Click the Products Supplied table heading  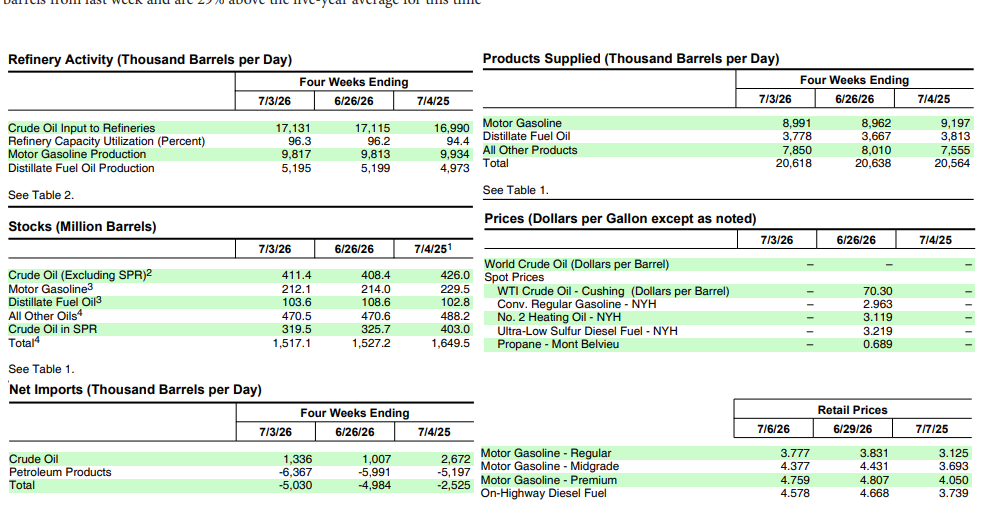[631, 59]
